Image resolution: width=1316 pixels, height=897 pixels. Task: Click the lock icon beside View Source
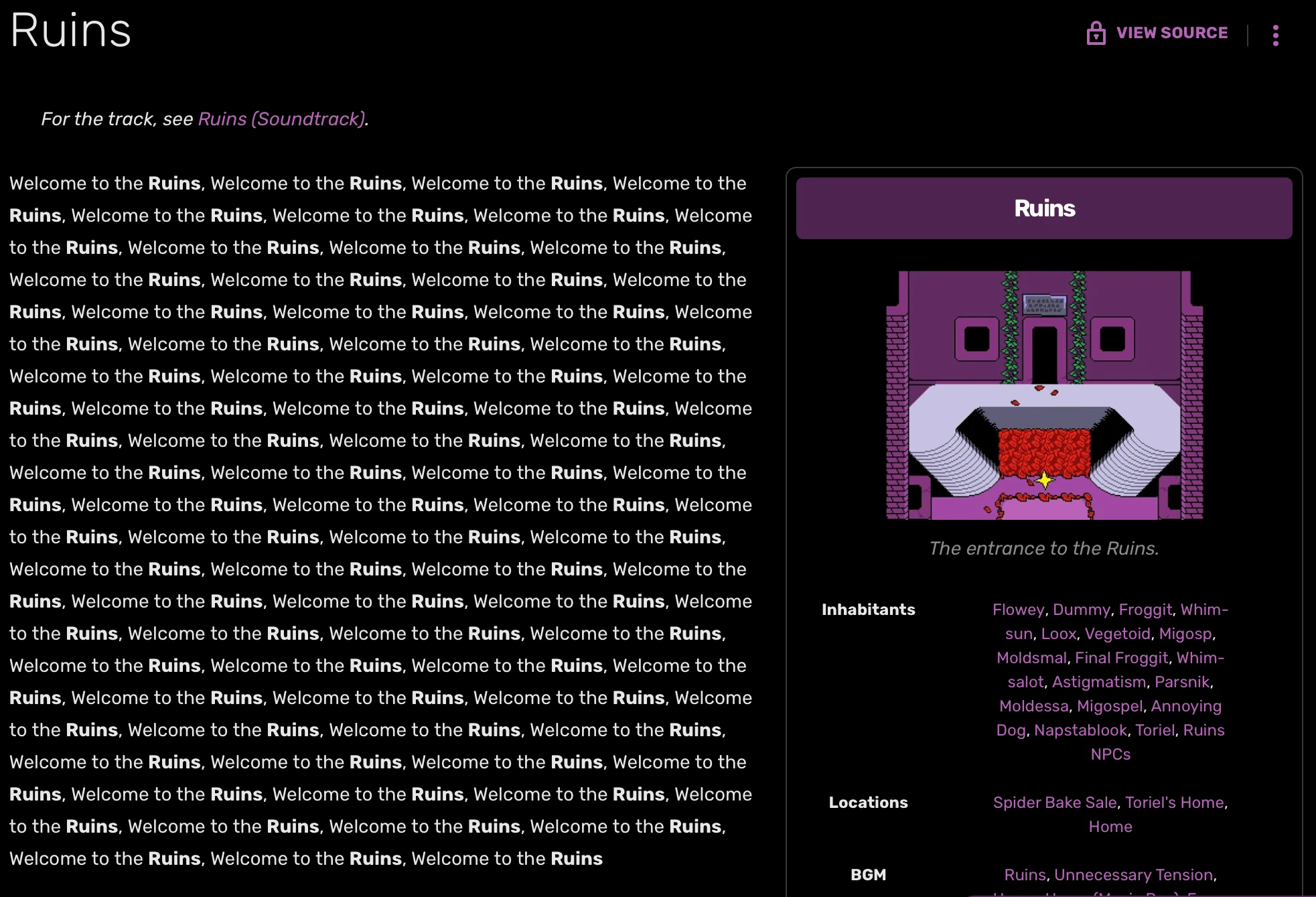point(1096,33)
